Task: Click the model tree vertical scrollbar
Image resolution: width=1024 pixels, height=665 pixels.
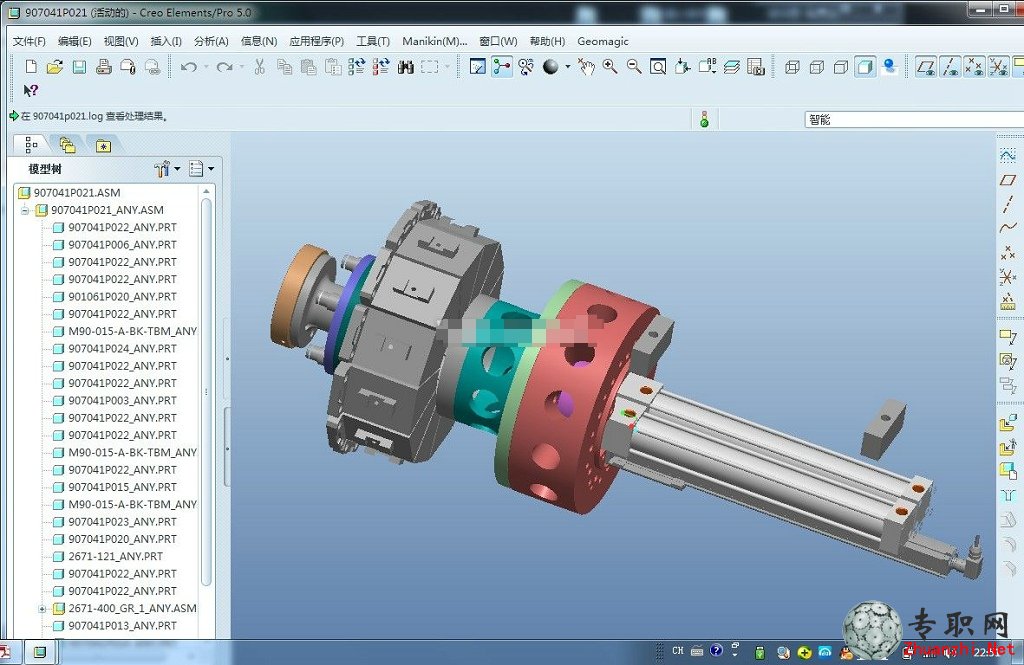Action: [x=206, y=392]
